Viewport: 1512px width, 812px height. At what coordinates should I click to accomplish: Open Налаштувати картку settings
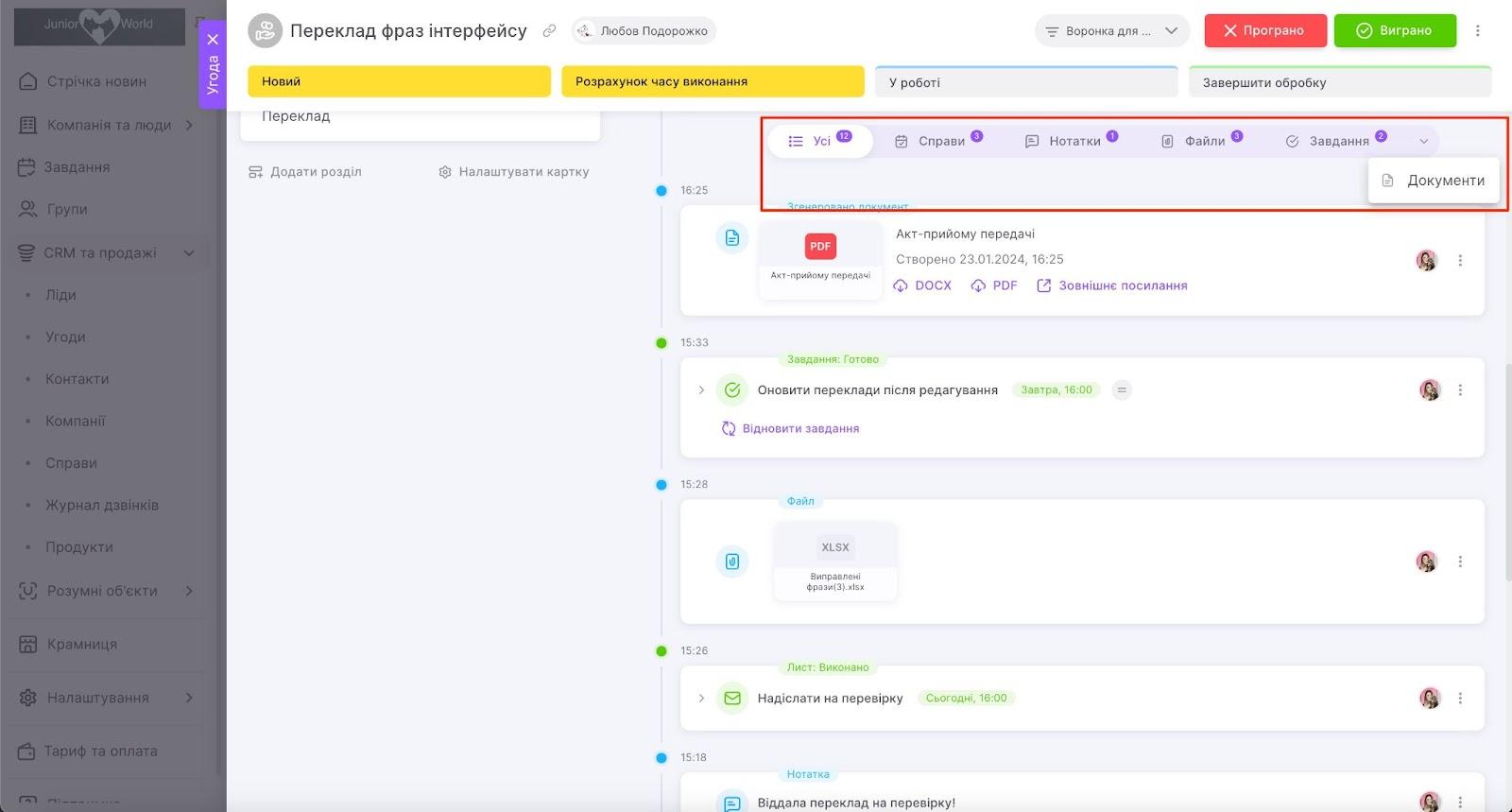pyautogui.click(x=514, y=172)
